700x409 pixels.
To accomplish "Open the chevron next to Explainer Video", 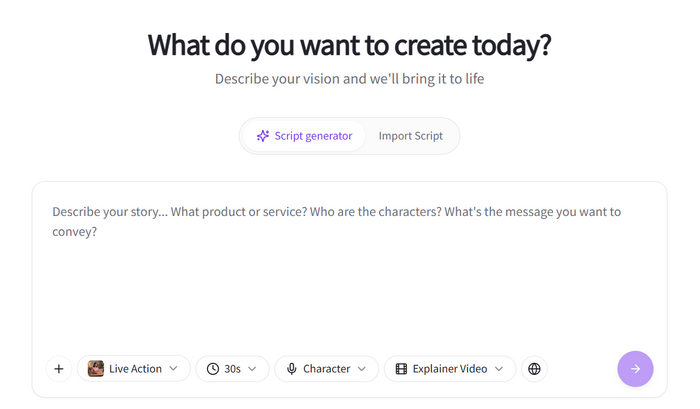I will pyautogui.click(x=499, y=369).
